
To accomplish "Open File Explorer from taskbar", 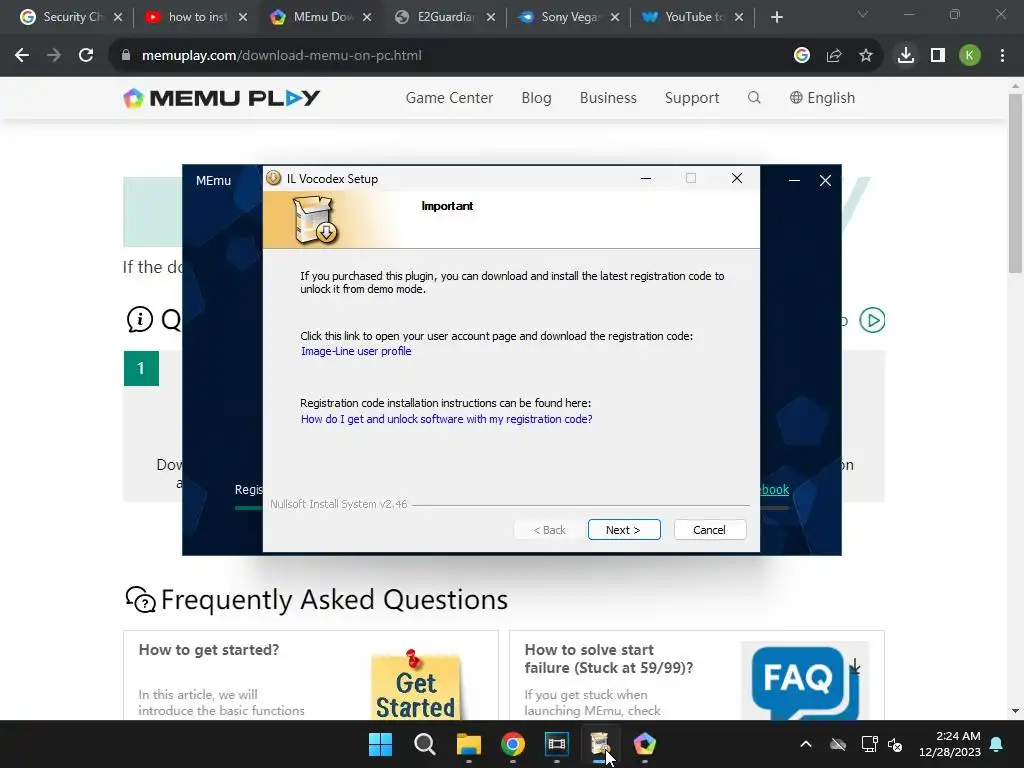I will [468, 744].
